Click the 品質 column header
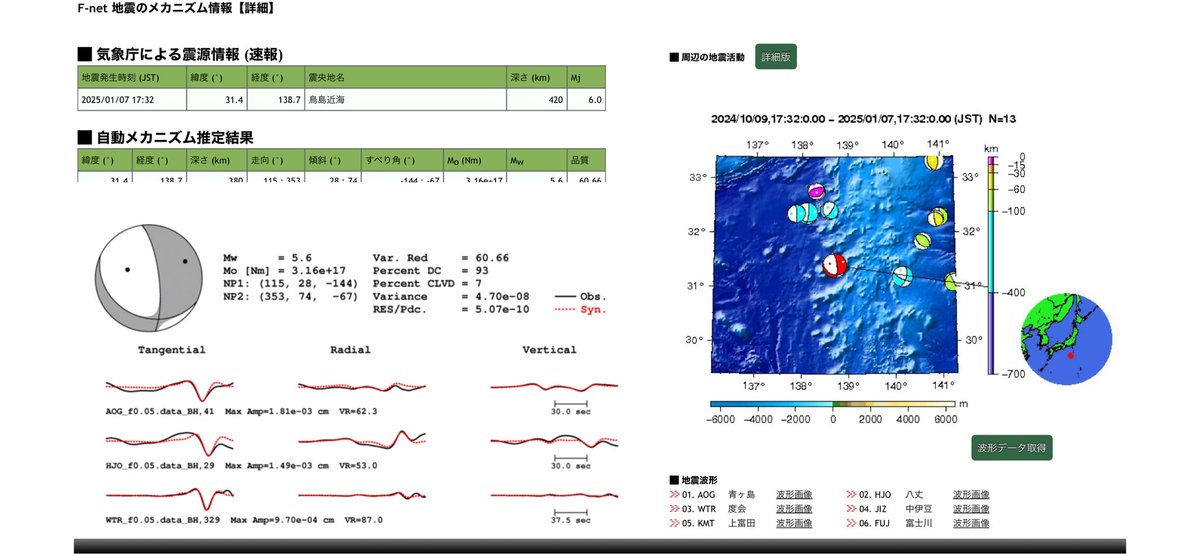The height and width of the screenshot is (554, 1200). 587,160
